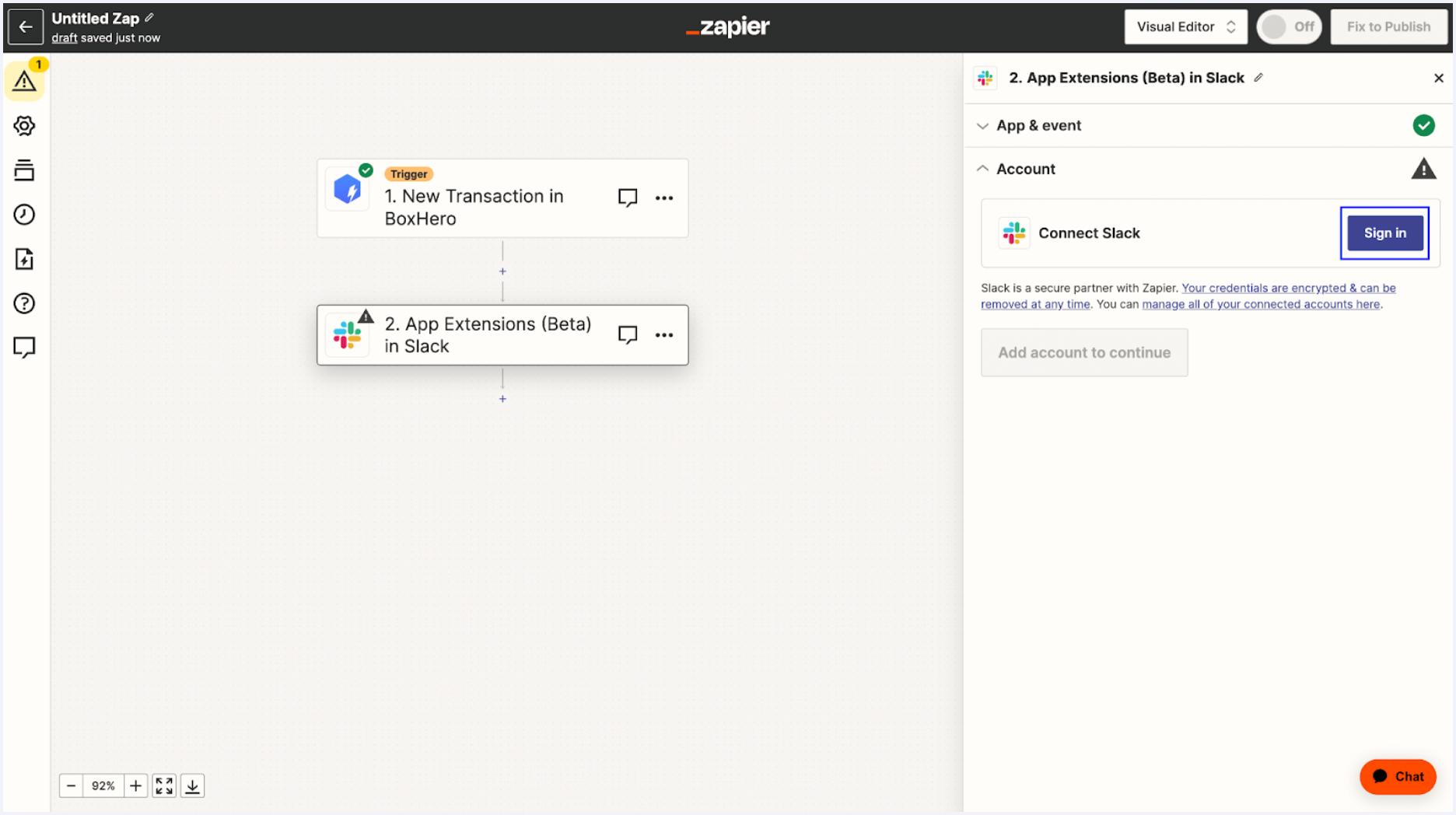Open Help from the question mark icon
This screenshot has height=815, width=1456.
pyautogui.click(x=24, y=303)
